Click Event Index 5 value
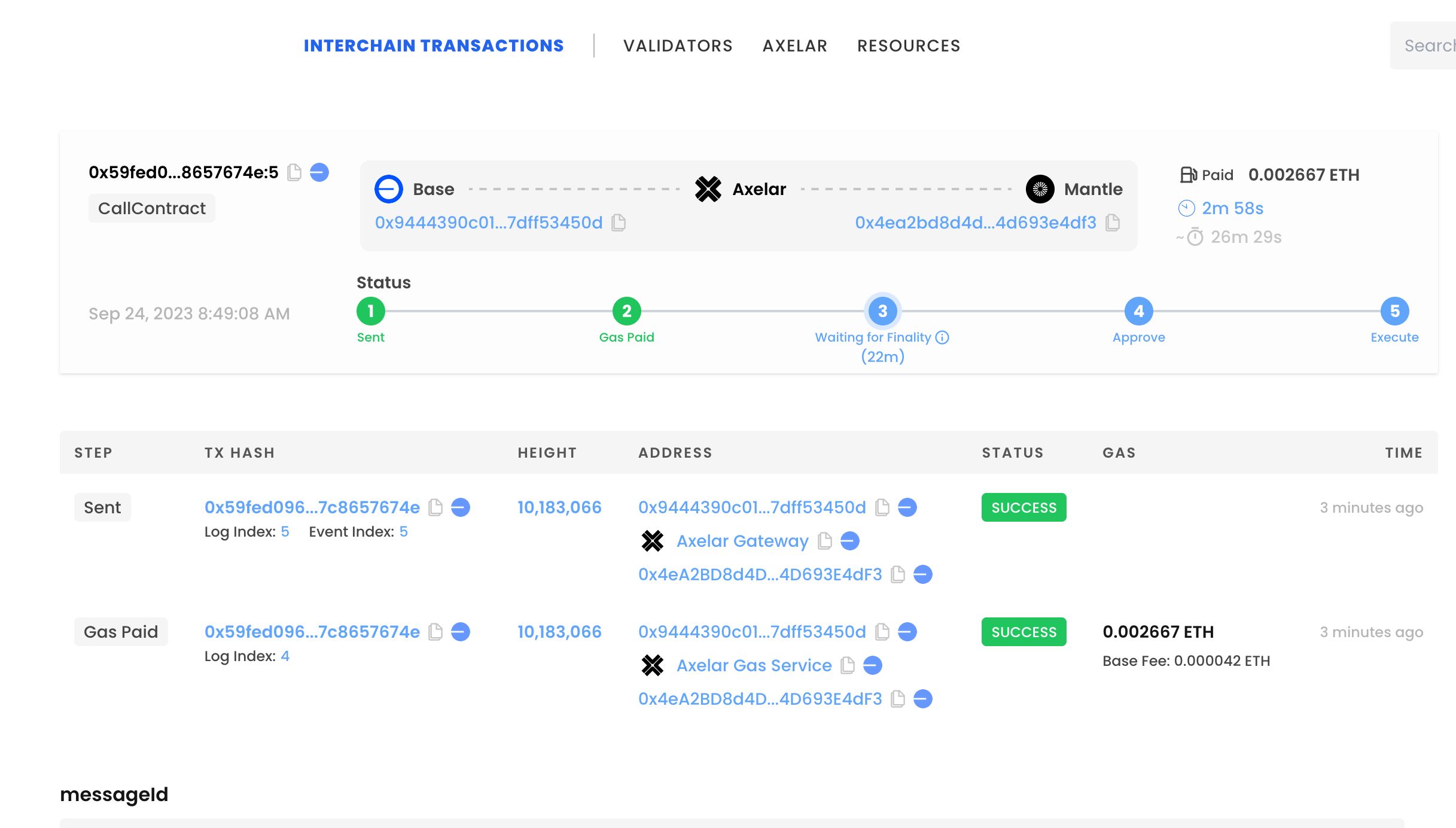The width and height of the screenshot is (1456, 828). click(x=404, y=532)
